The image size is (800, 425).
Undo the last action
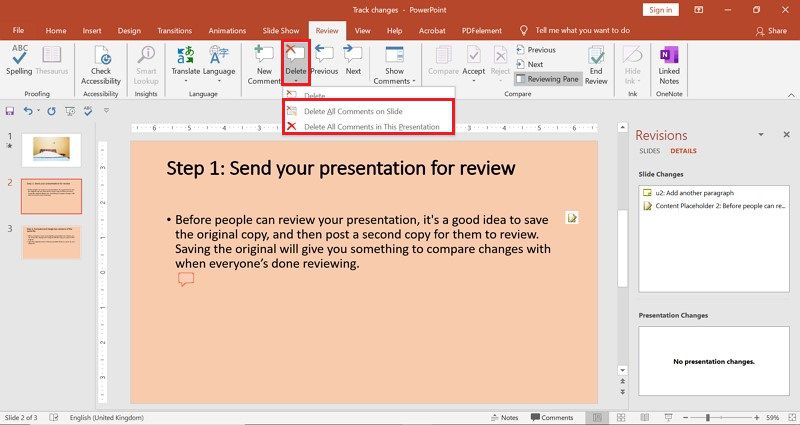28,111
